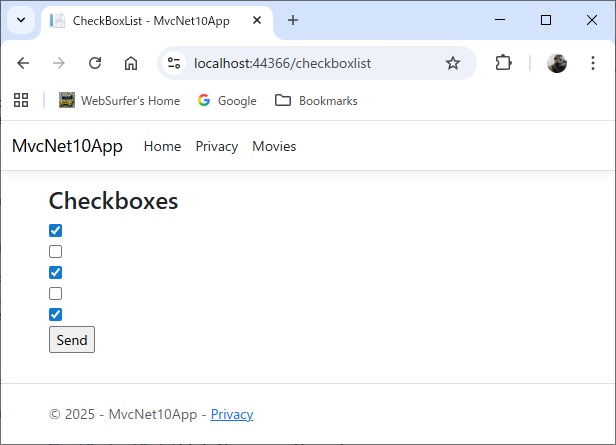Navigate to Privacy in the navbar
The height and width of the screenshot is (445, 616).
pos(217,146)
